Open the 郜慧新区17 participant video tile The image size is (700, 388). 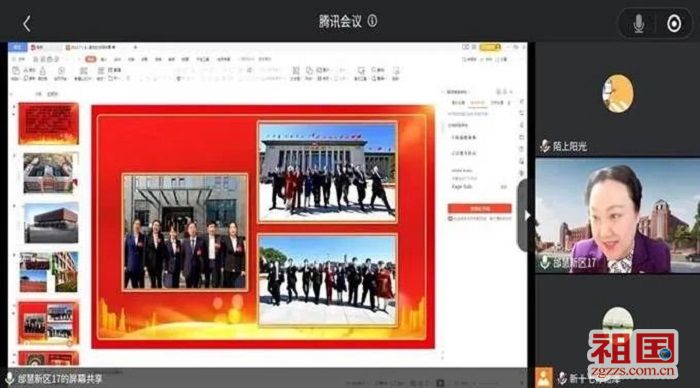click(x=617, y=216)
